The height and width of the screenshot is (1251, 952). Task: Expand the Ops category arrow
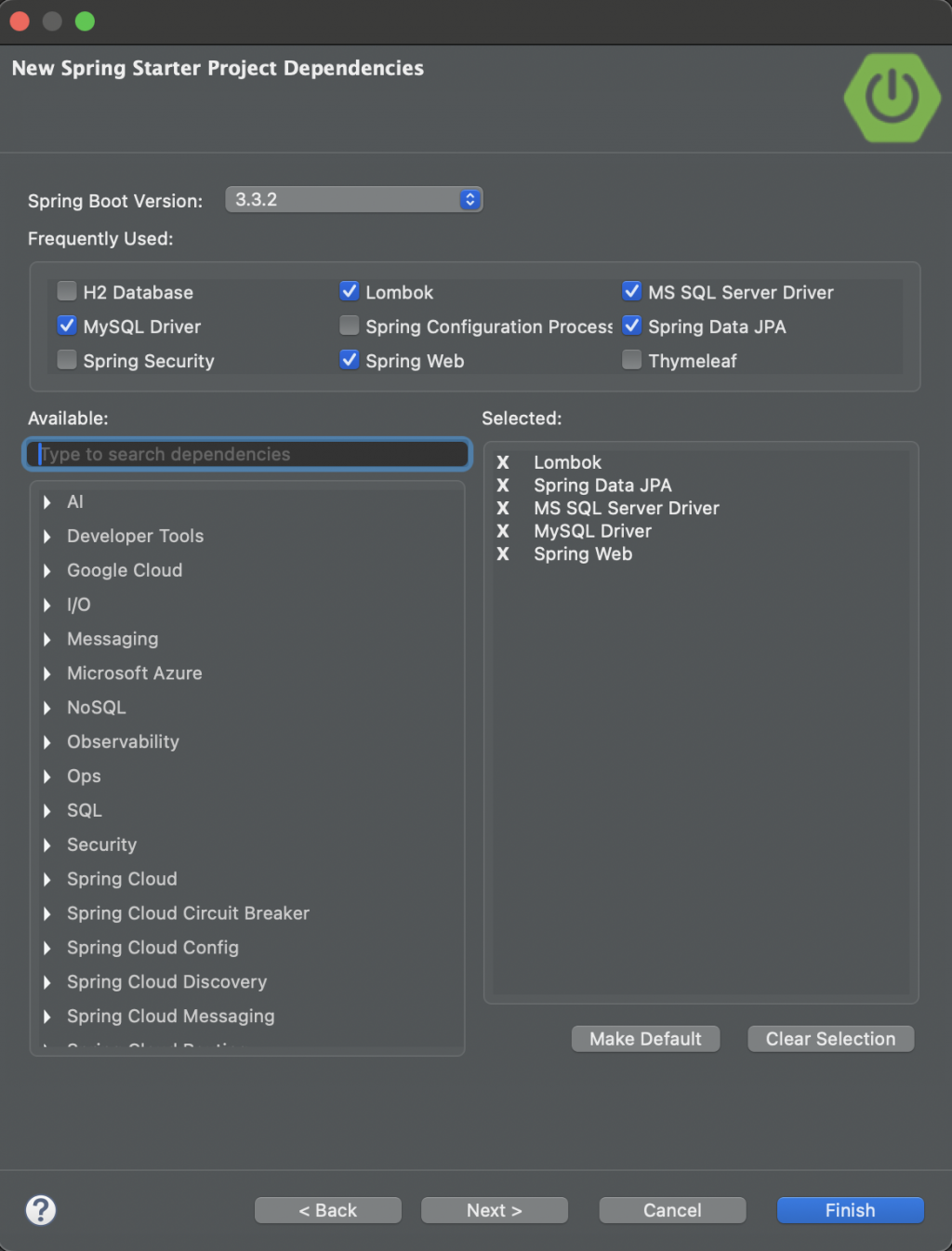point(47,777)
